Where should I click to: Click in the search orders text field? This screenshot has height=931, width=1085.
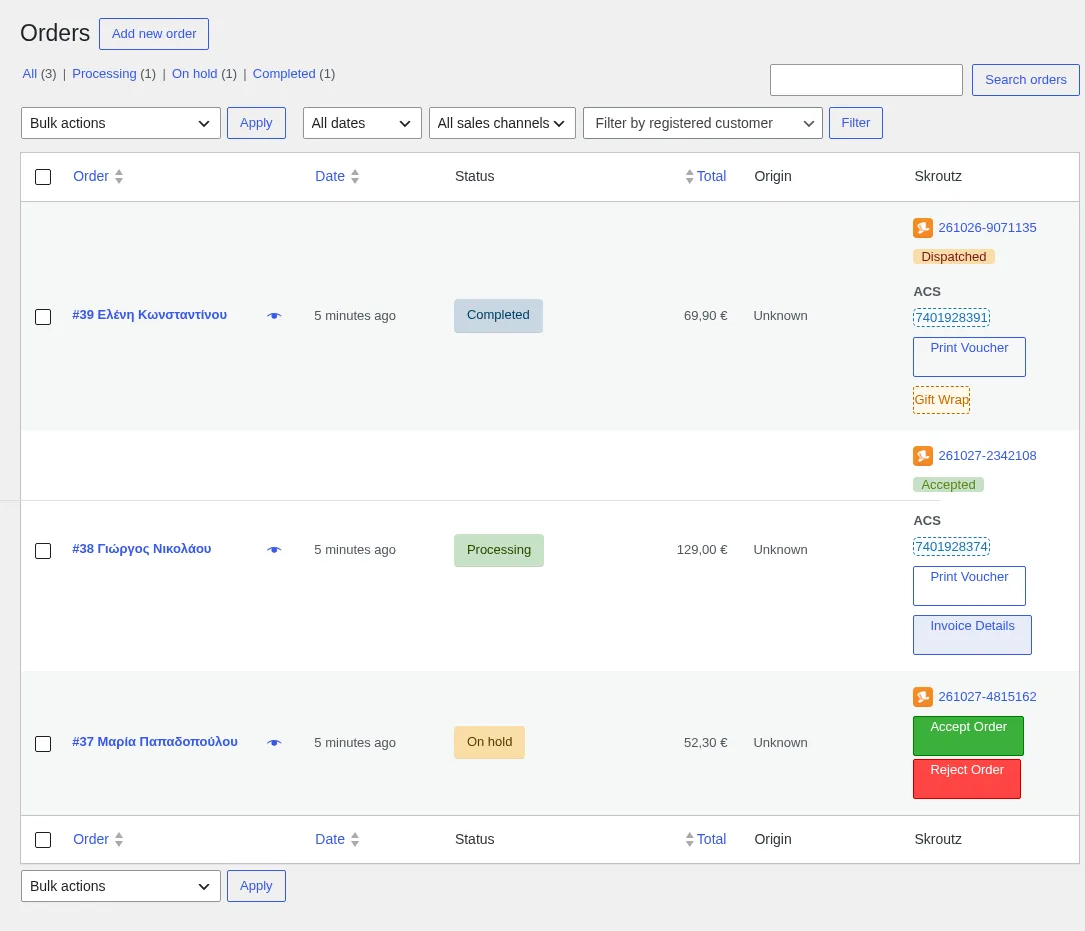[x=866, y=80]
